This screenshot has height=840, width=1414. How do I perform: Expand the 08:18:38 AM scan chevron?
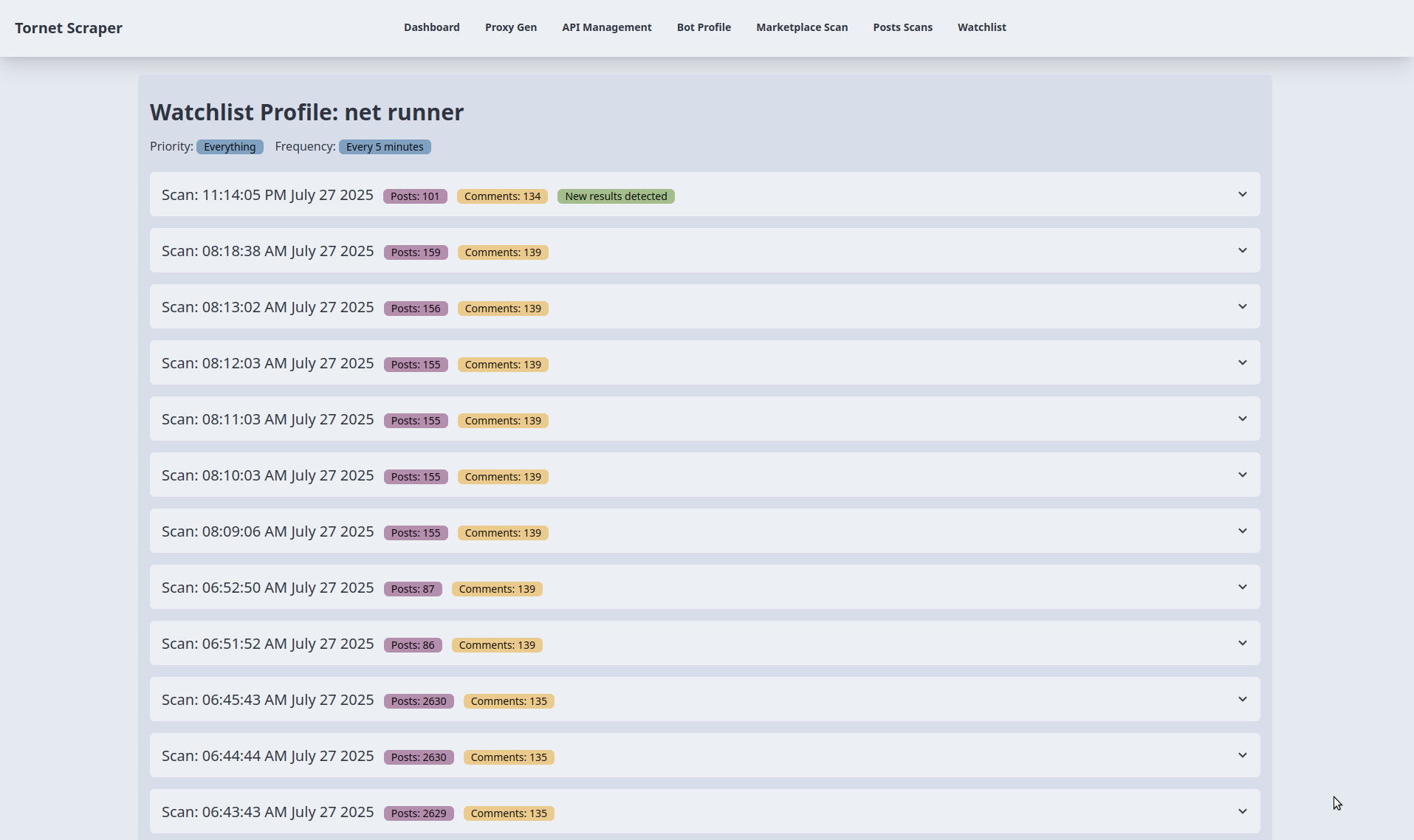(1242, 251)
